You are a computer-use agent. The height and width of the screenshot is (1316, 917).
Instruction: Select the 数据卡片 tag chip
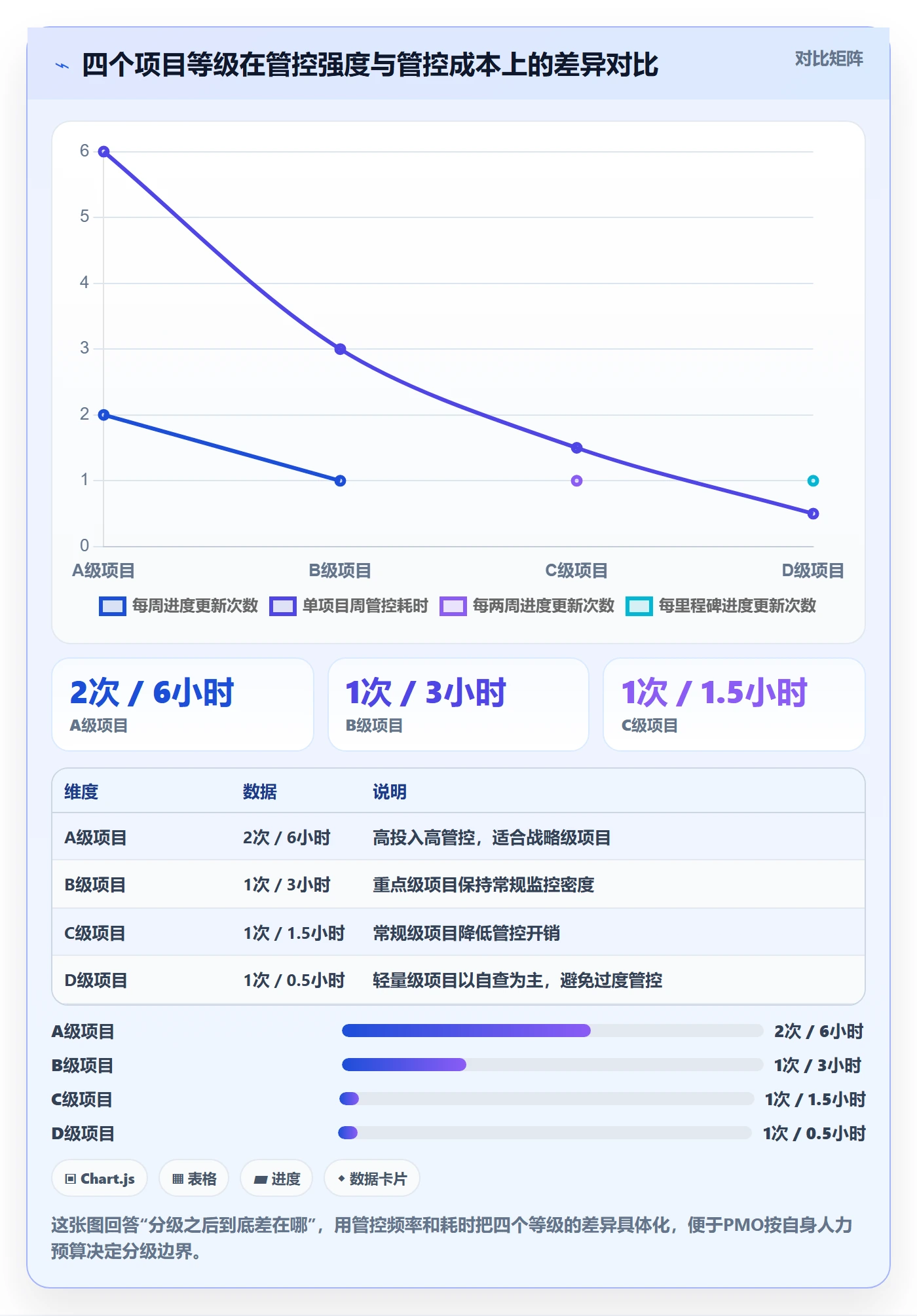[372, 1179]
